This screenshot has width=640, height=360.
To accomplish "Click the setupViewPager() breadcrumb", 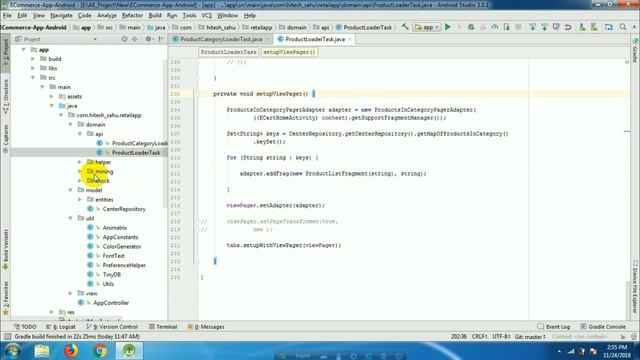I will pos(289,52).
